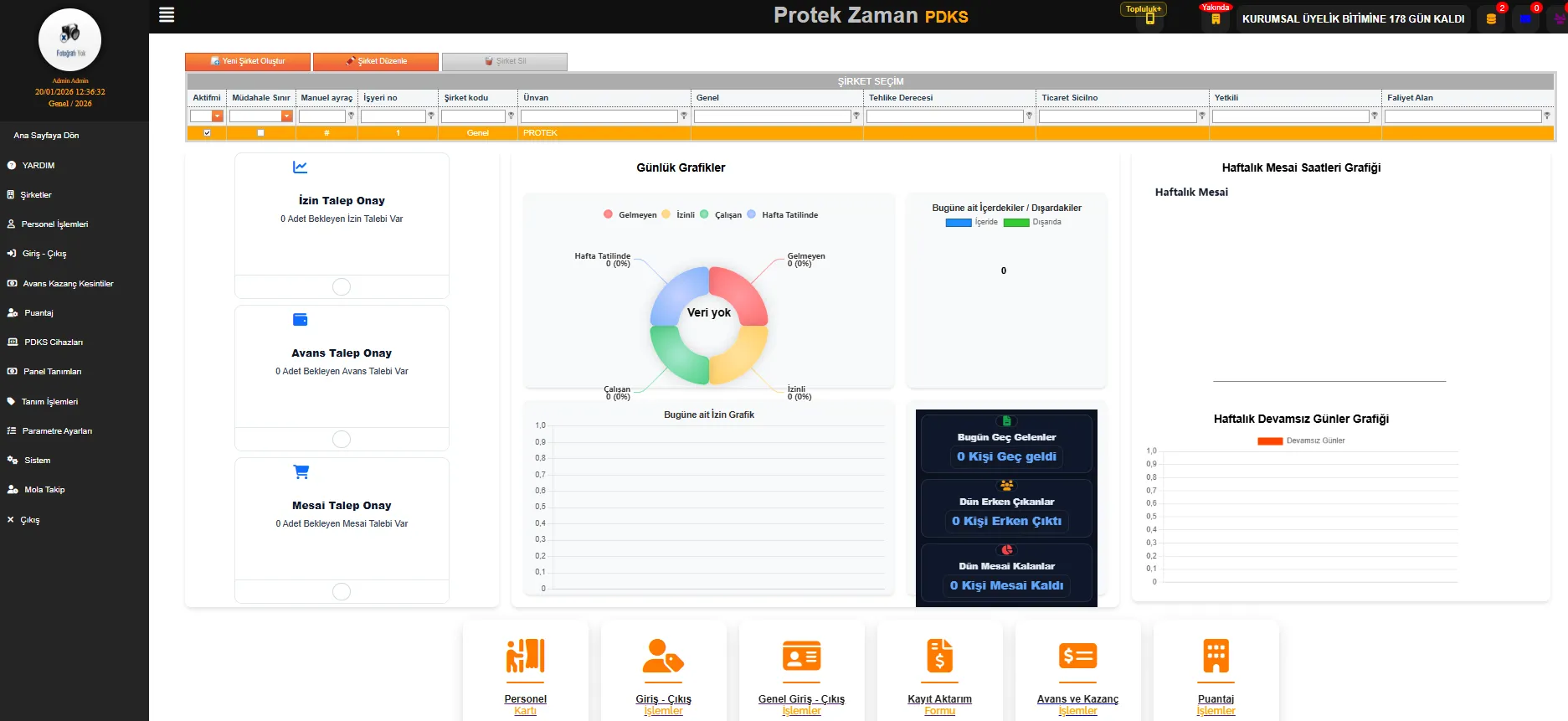This screenshot has height=721, width=1568.
Task: Click the Puantaj İşlemler building icon
Action: tap(1216, 656)
